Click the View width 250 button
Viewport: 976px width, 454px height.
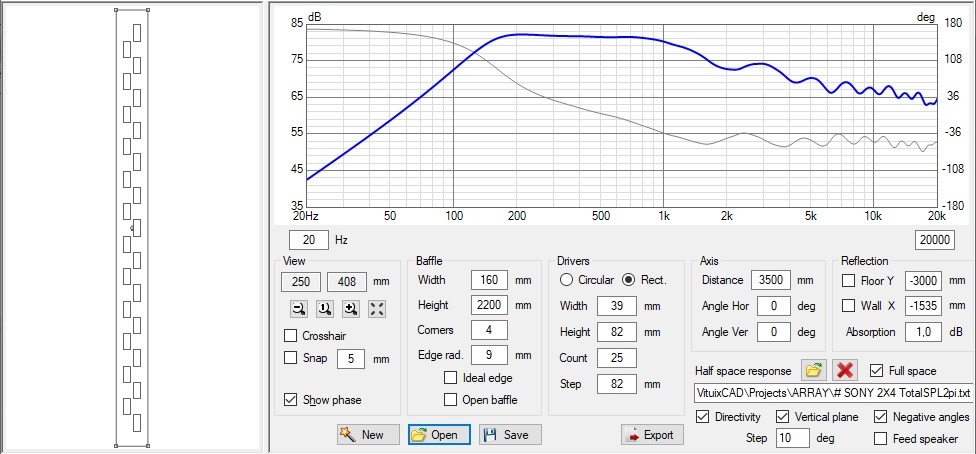pos(301,281)
